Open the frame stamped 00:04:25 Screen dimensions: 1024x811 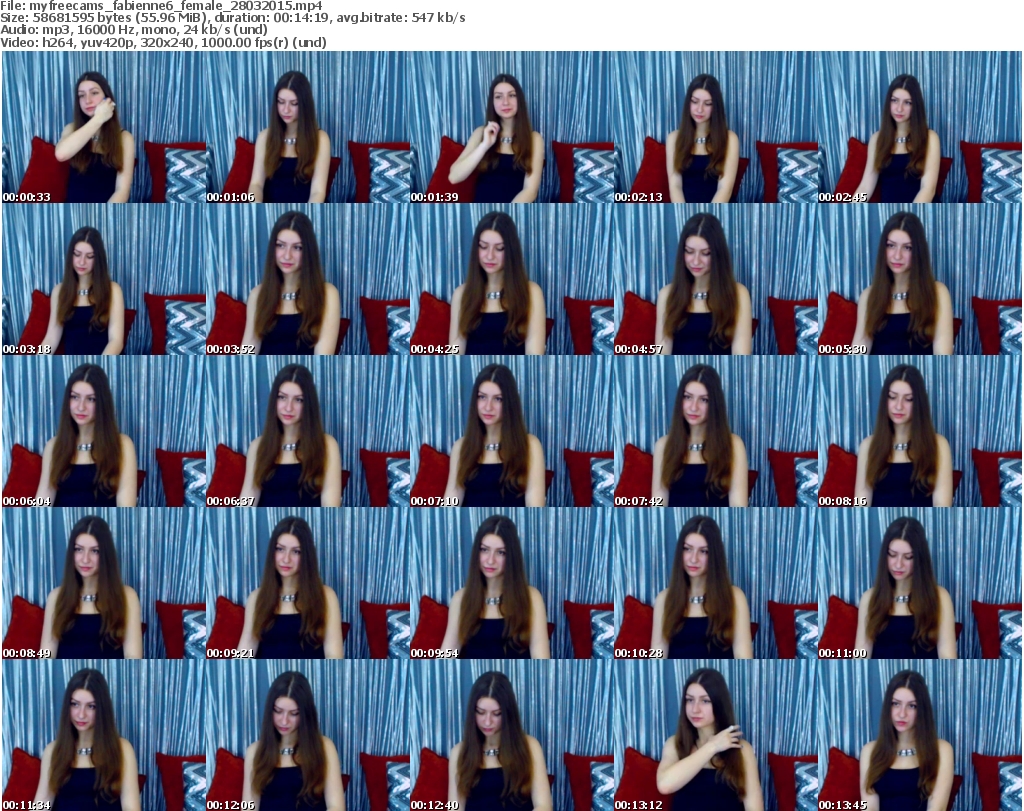[512, 279]
